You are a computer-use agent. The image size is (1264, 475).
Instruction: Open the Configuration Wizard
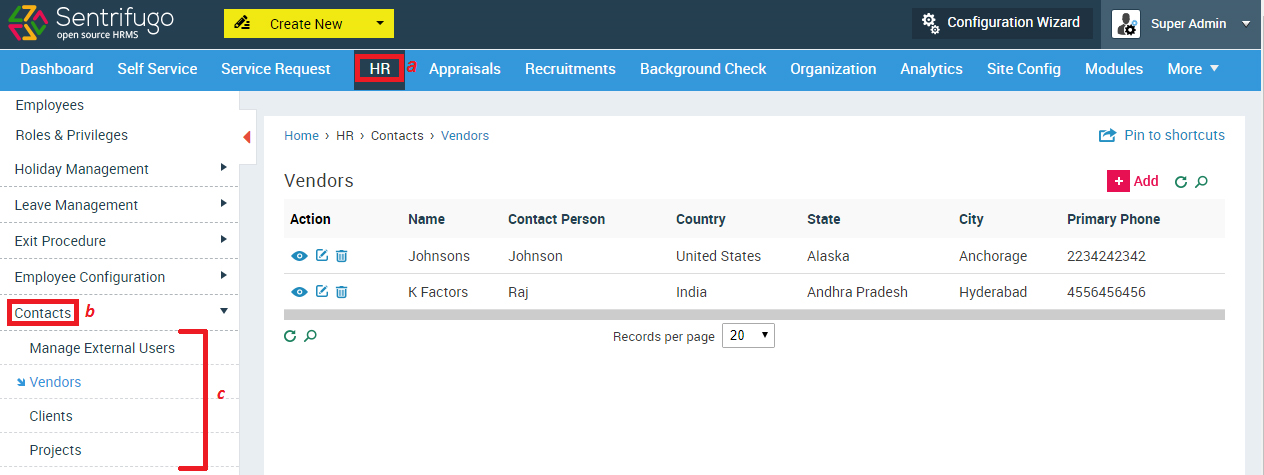click(x=1002, y=22)
